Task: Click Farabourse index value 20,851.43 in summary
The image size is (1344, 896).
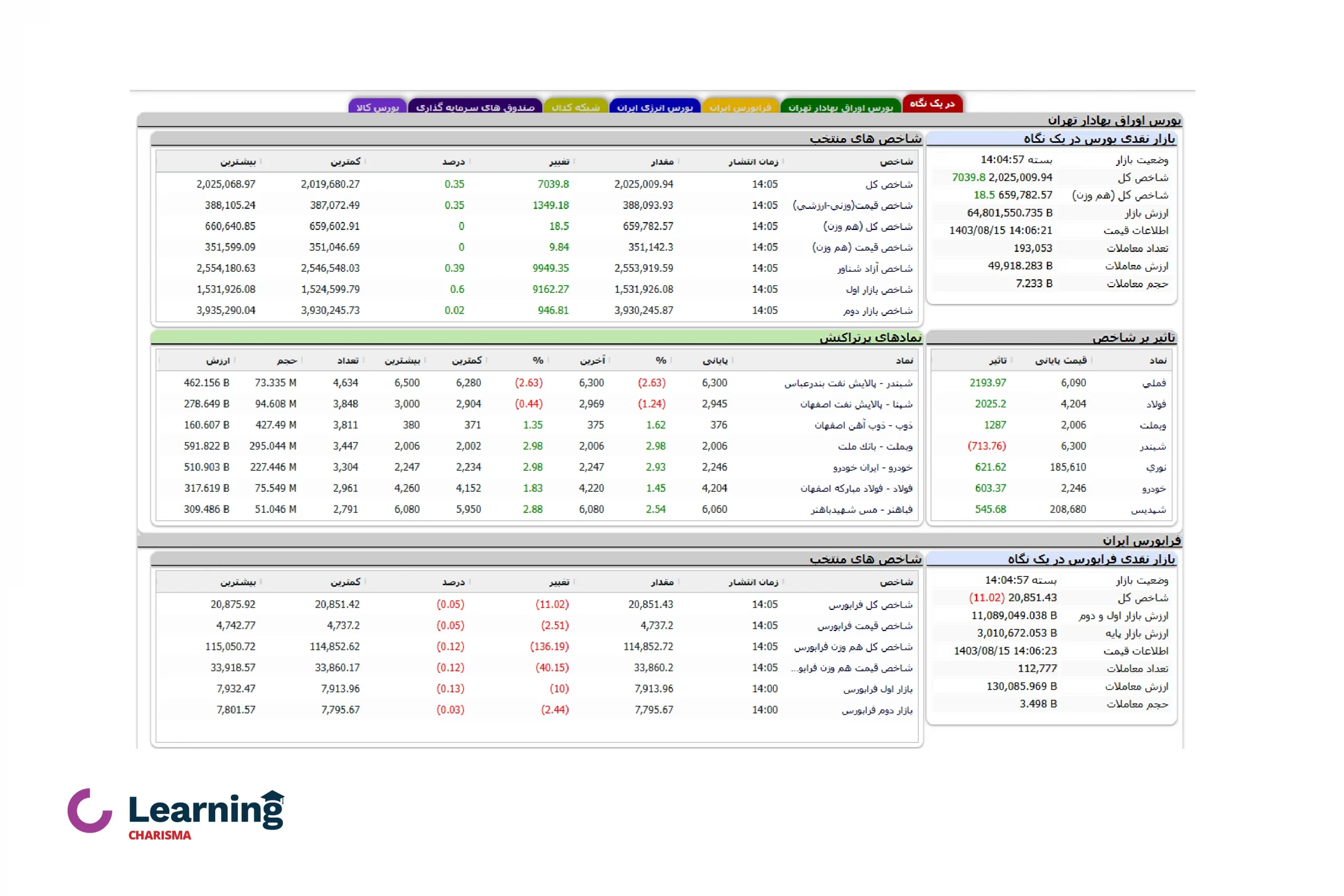Action: coord(1032,598)
